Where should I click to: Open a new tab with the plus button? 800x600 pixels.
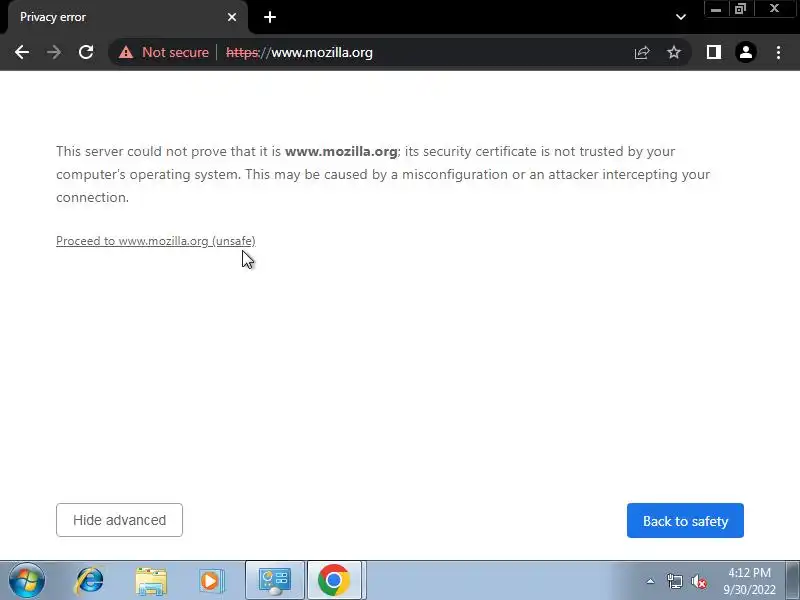click(270, 17)
